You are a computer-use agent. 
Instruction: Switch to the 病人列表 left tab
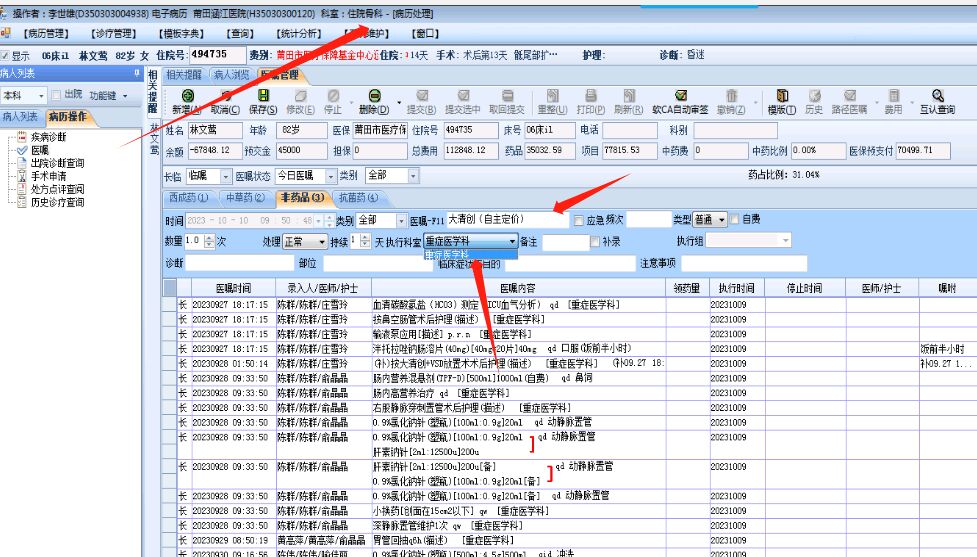tap(20, 117)
